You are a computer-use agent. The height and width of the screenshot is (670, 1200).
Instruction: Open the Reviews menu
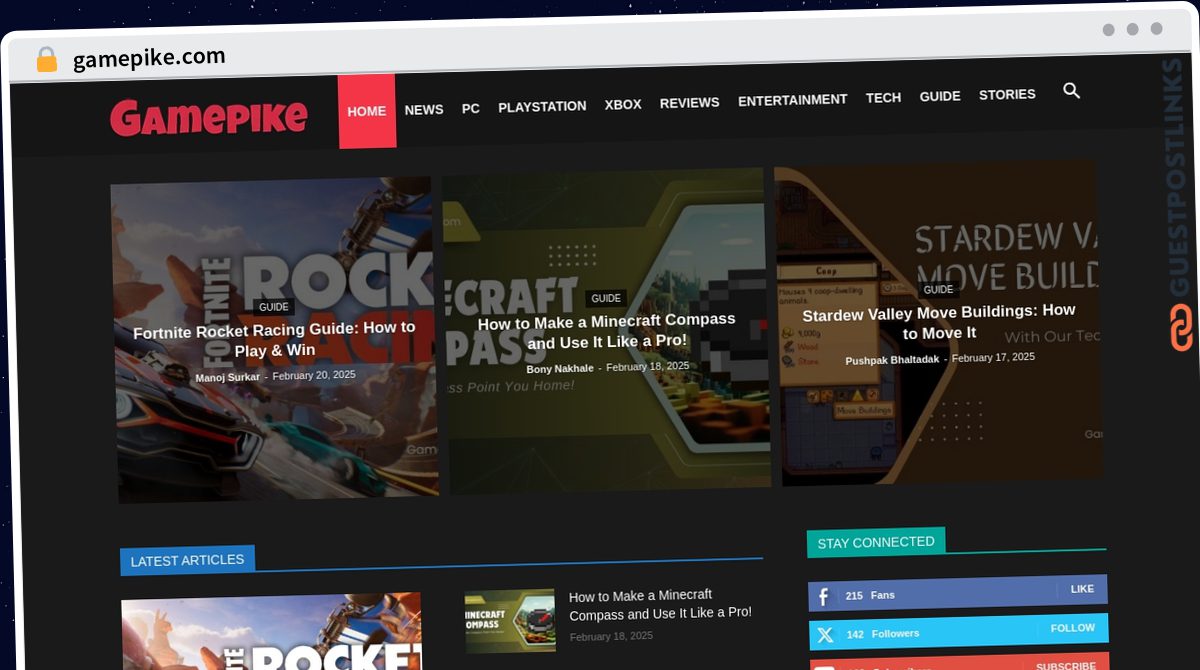point(689,102)
